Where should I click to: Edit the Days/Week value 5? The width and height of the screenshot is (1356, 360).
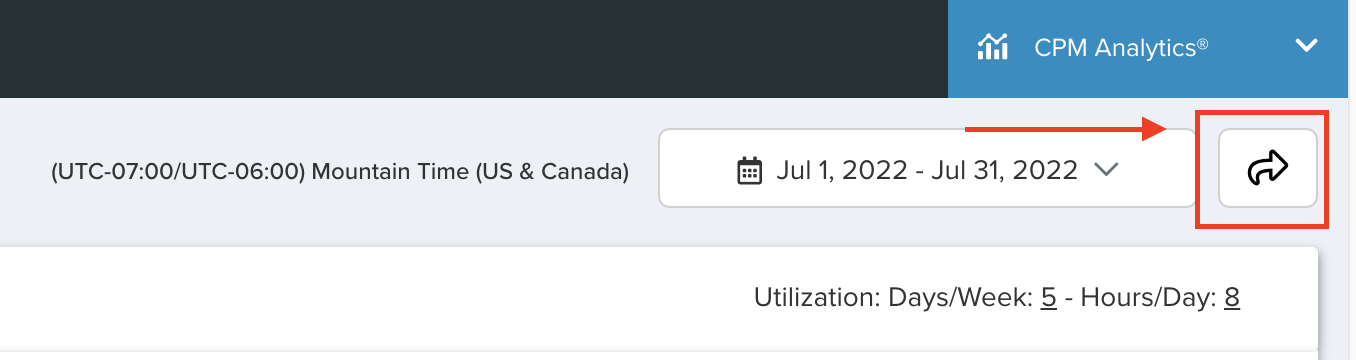click(1049, 298)
